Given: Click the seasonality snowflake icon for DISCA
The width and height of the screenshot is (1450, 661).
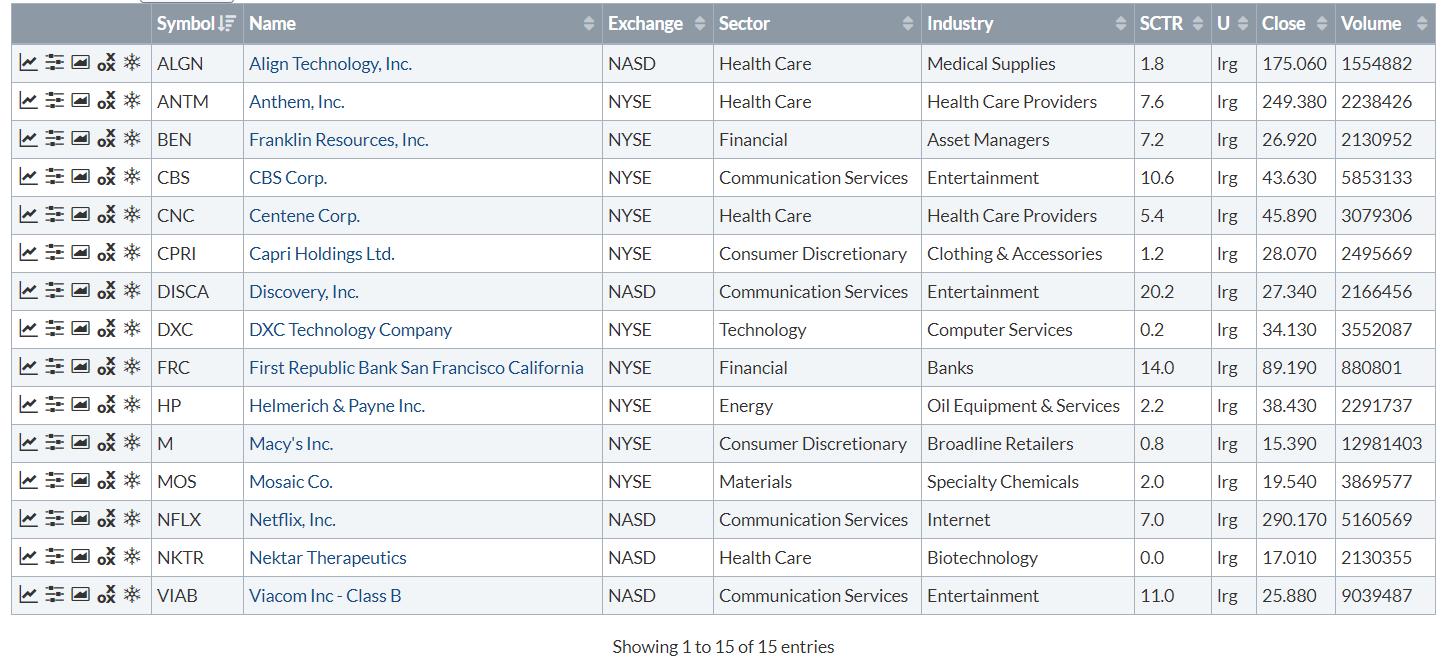Looking at the screenshot, I should [x=132, y=291].
